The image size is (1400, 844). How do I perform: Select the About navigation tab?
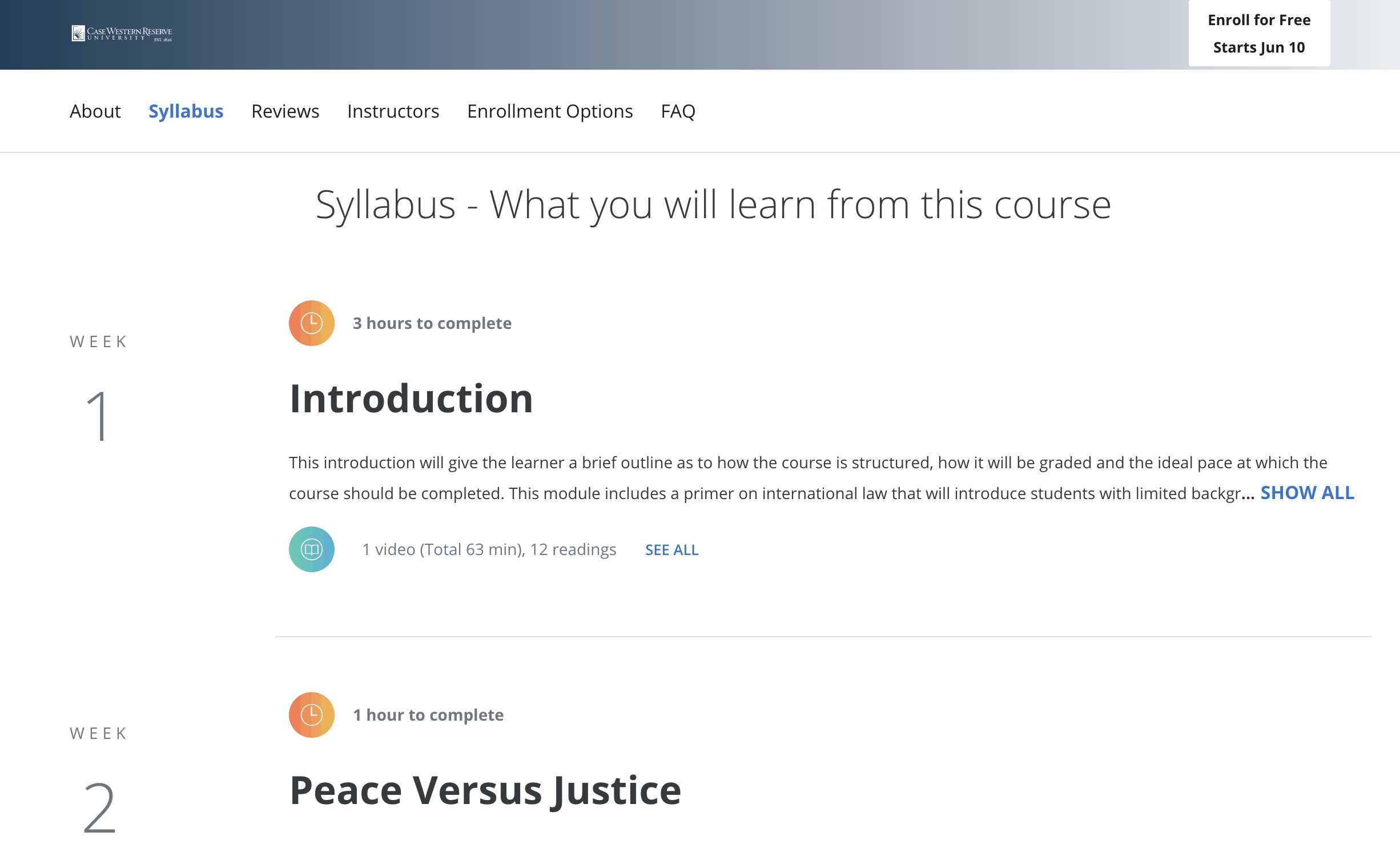(x=95, y=111)
